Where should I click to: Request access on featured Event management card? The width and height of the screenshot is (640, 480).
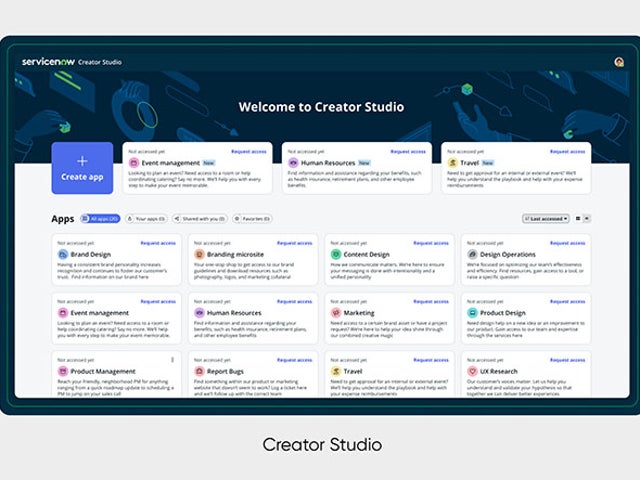249,151
